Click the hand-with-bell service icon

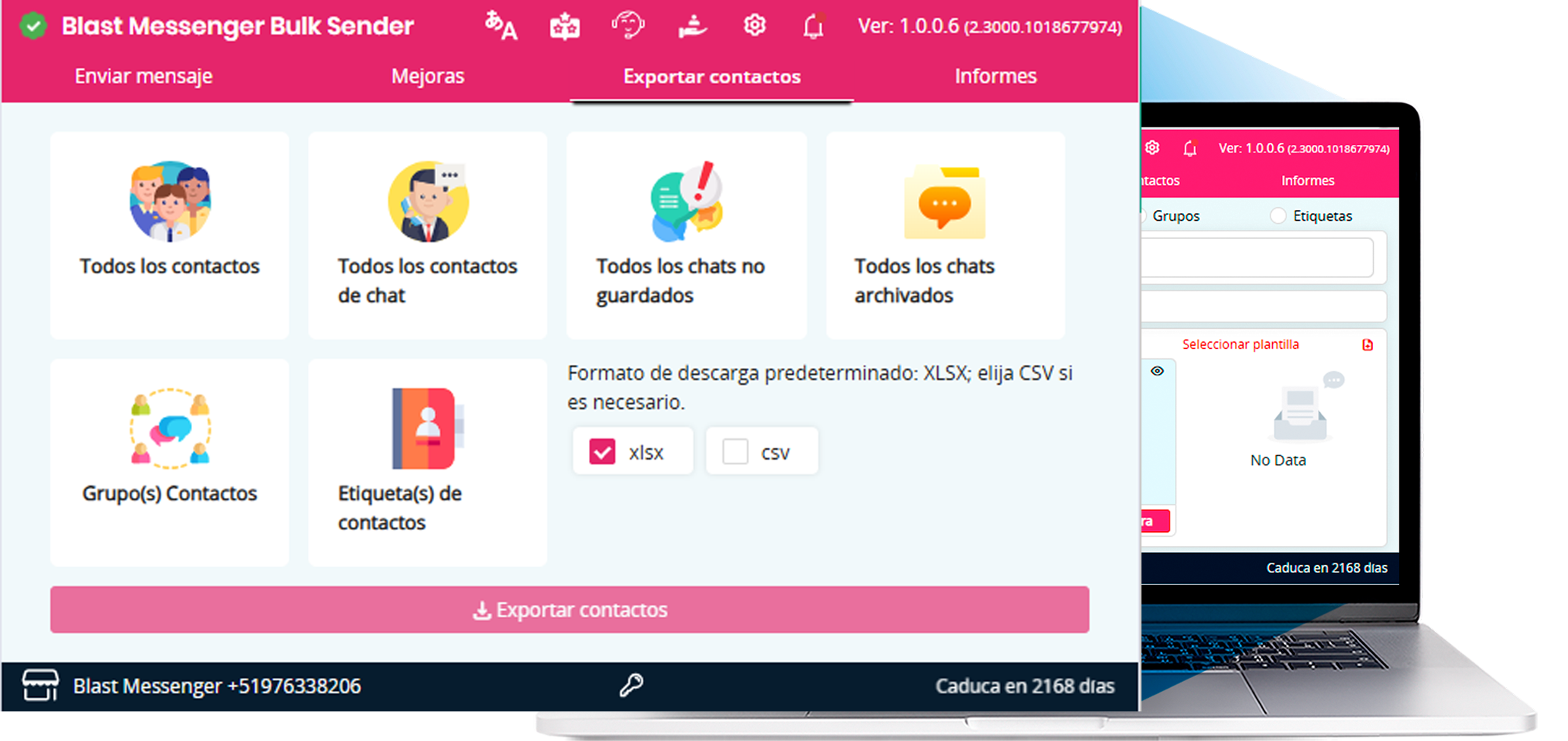(692, 27)
